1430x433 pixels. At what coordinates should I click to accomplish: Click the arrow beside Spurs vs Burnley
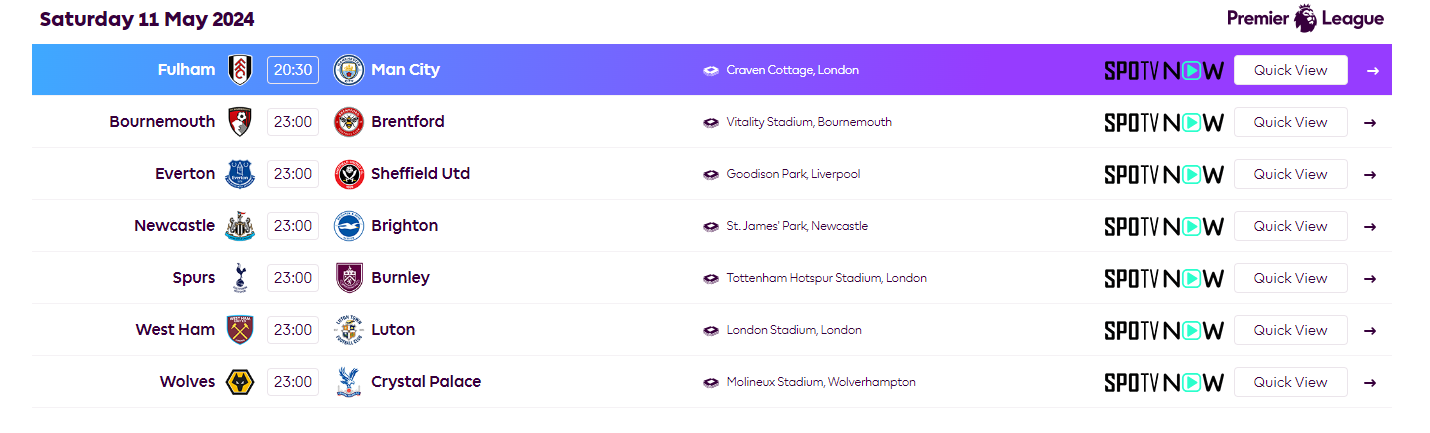click(1370, 278)
